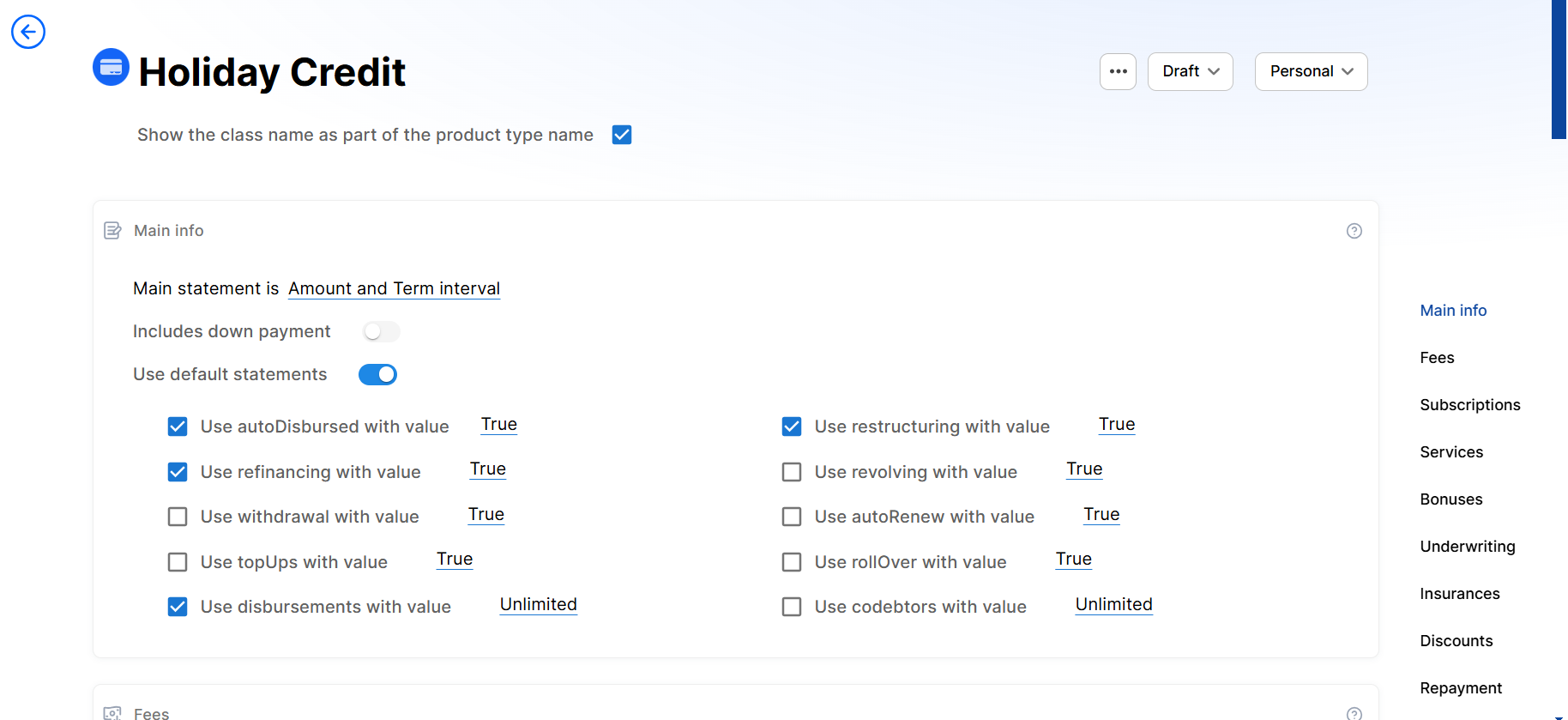This screenshot has height=720, width=1568.
Task: Click the Fees section icon
Action: coord(112,713)
